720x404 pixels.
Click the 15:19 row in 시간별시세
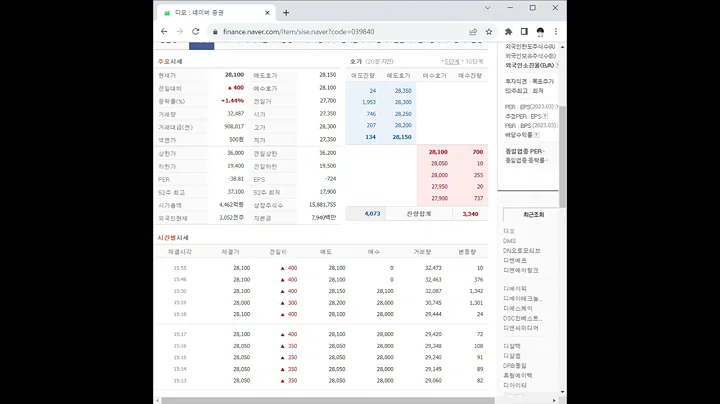tap(321, 303)
